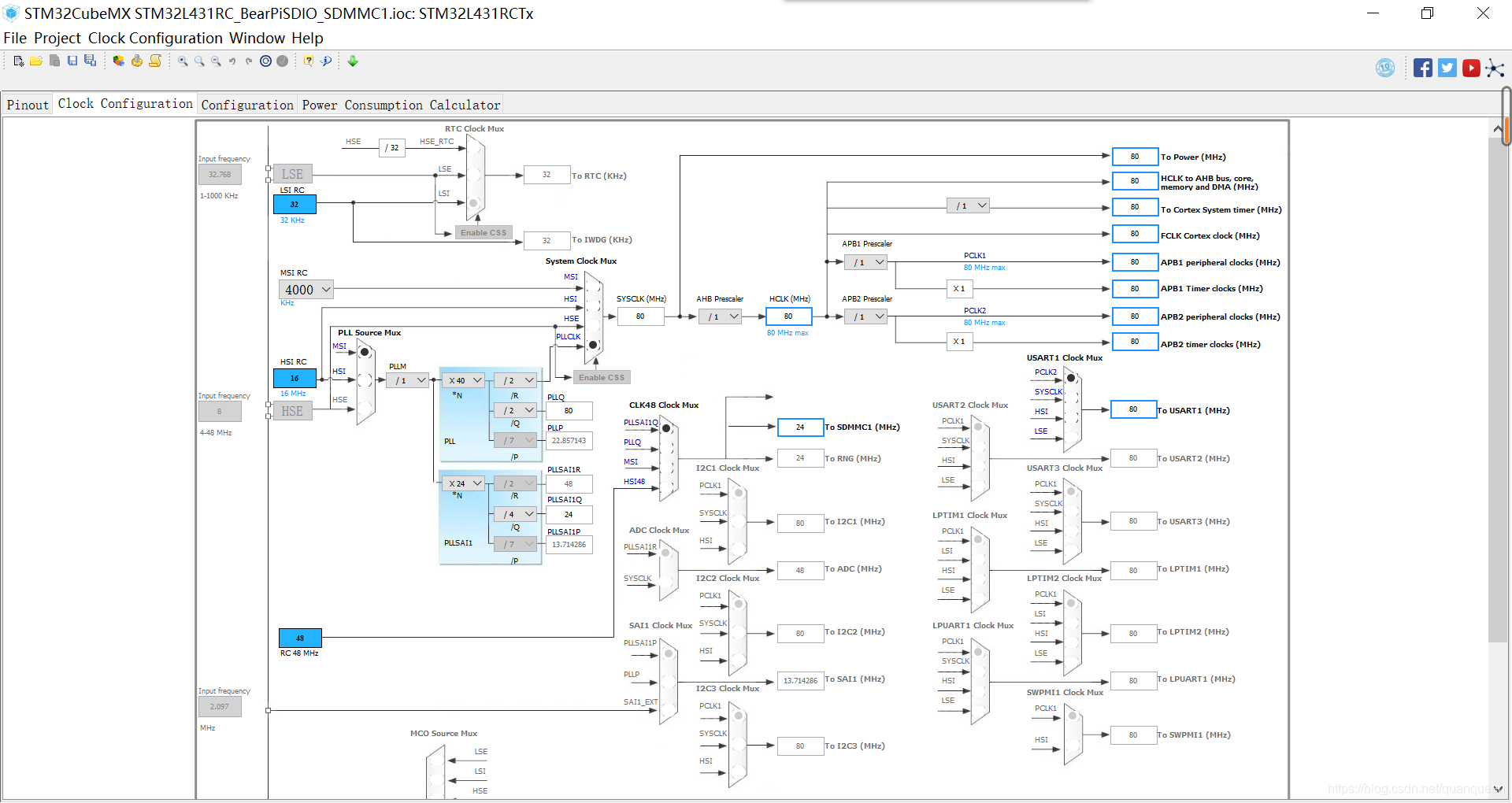Select HSE in the PLL Source Mux
The image size is (1512, 803).
(365, 409)
